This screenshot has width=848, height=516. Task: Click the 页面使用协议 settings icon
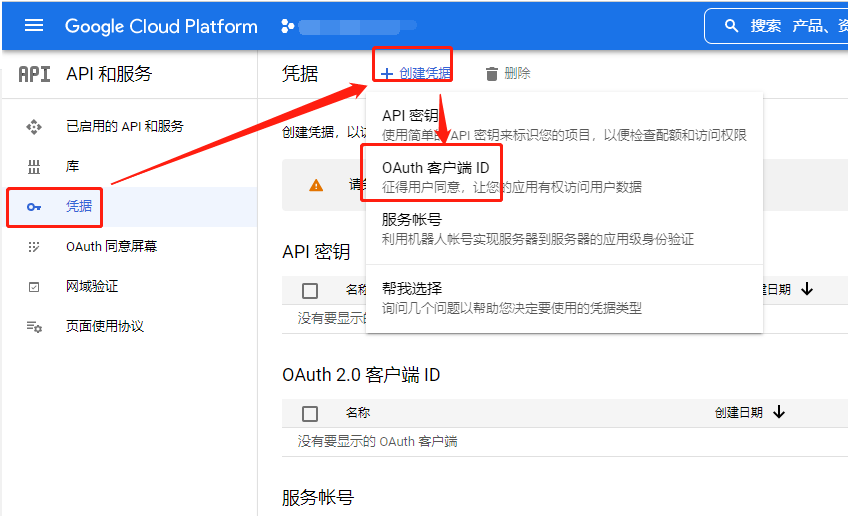pos(34,327)
